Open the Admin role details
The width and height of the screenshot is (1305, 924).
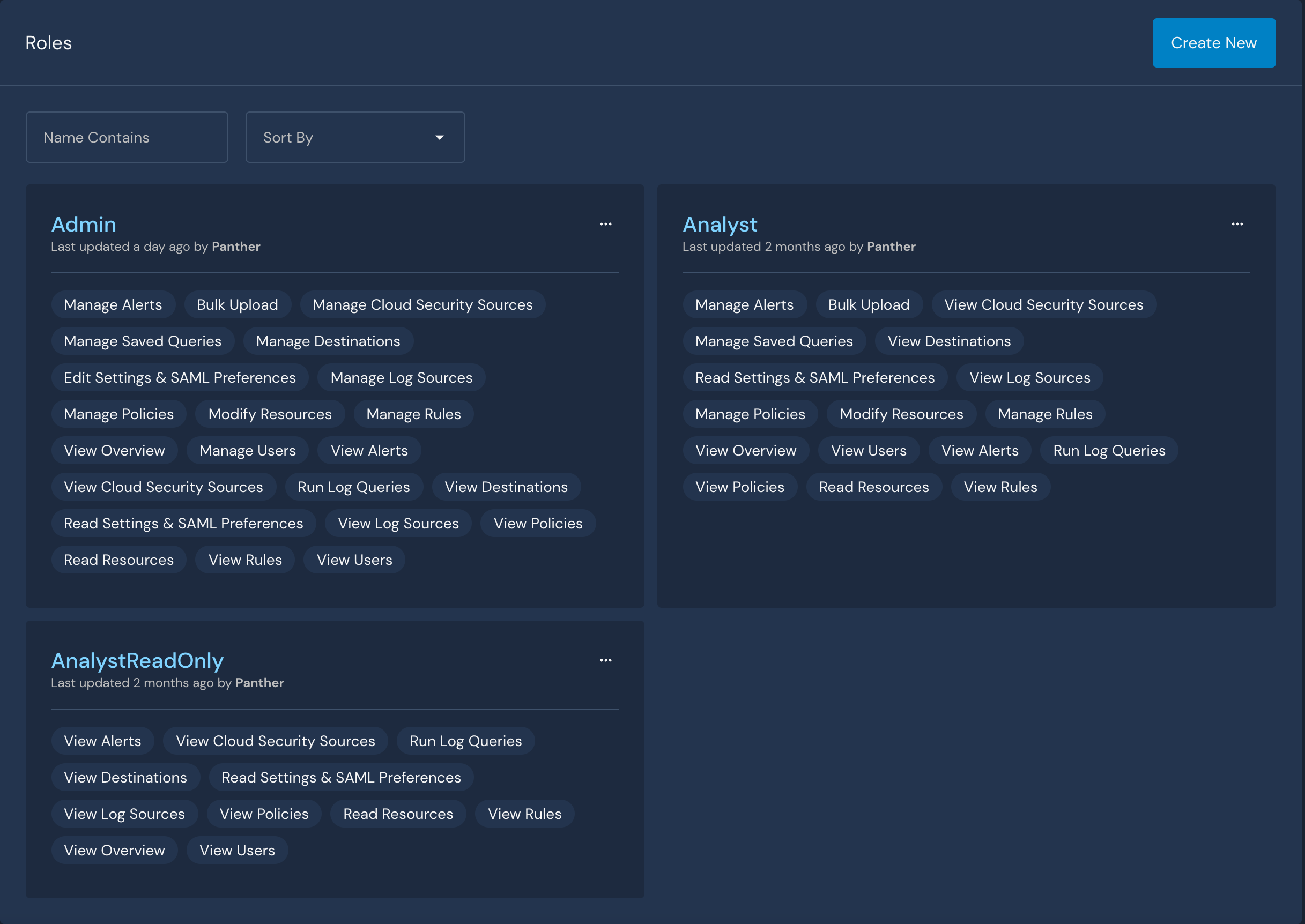point(84,224)
